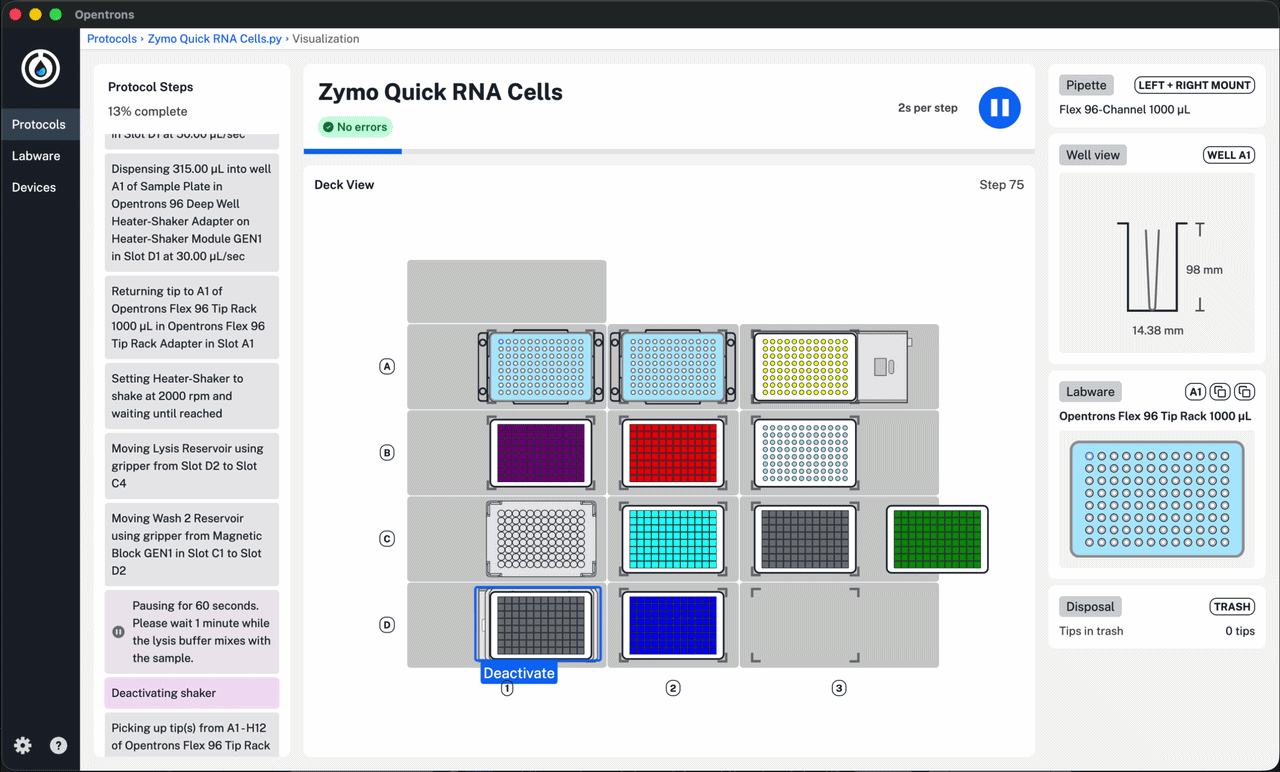Go to Protocols in the left sidebar
This screenshot has height=772, width=1280.
(x=39, y=124)
